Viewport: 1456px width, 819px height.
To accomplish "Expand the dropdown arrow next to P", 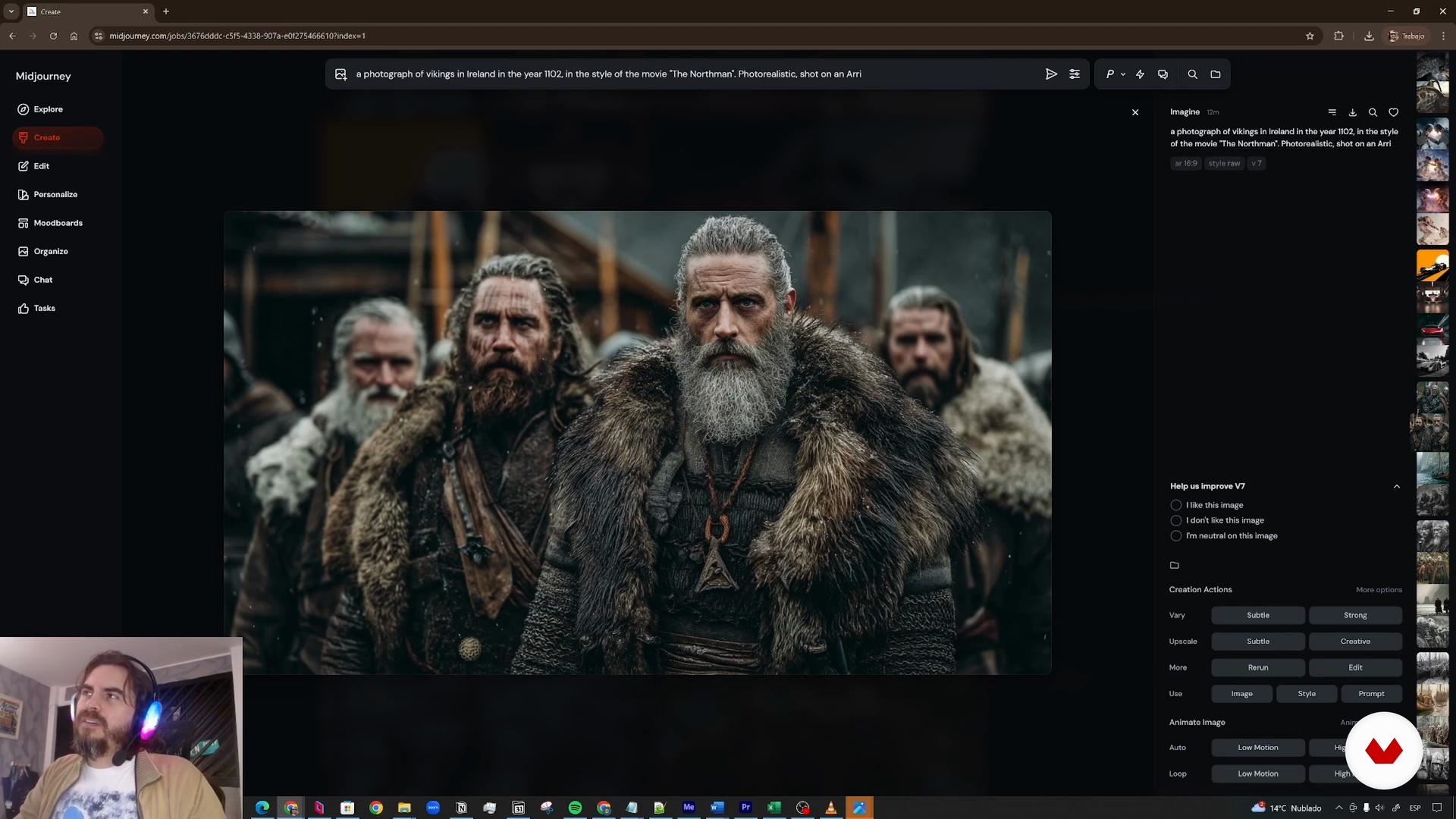I will (1123, 74).
